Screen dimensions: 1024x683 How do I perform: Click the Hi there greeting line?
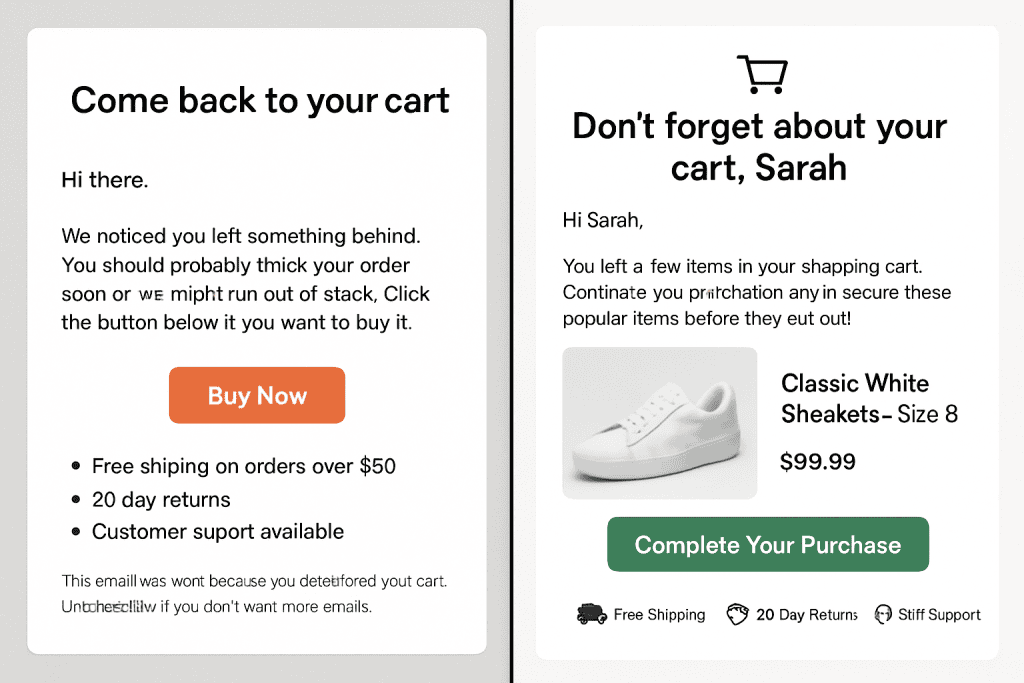pyautogui.click(x=104, y=180)
